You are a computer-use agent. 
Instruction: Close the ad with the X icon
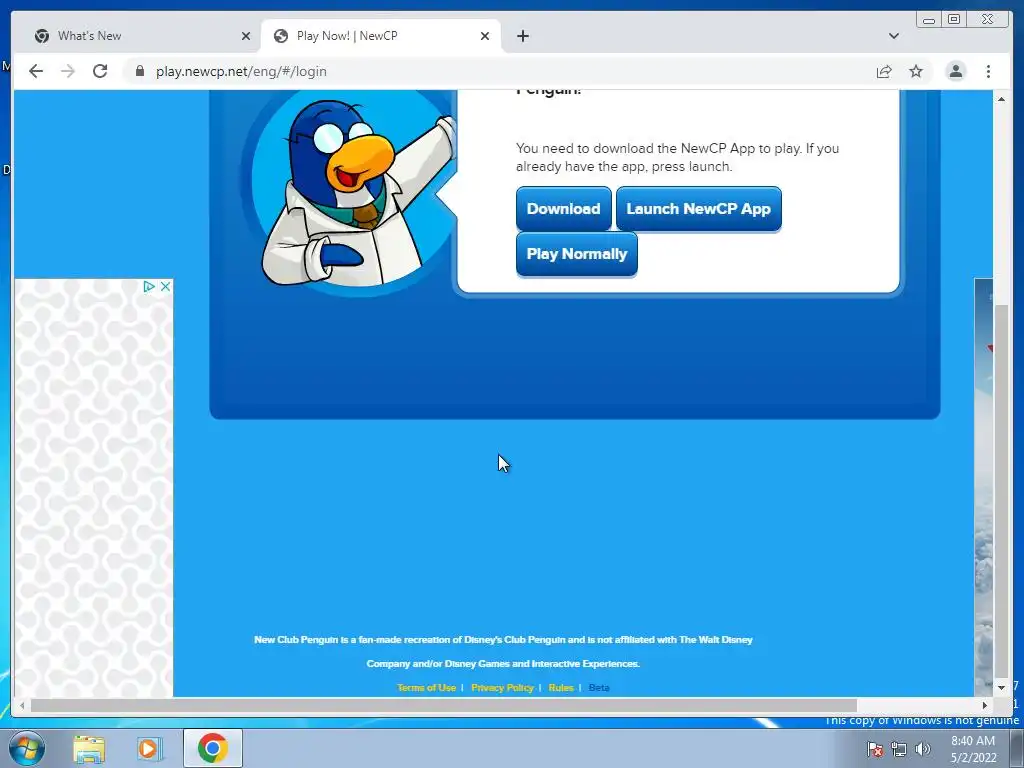coord(166,286)
